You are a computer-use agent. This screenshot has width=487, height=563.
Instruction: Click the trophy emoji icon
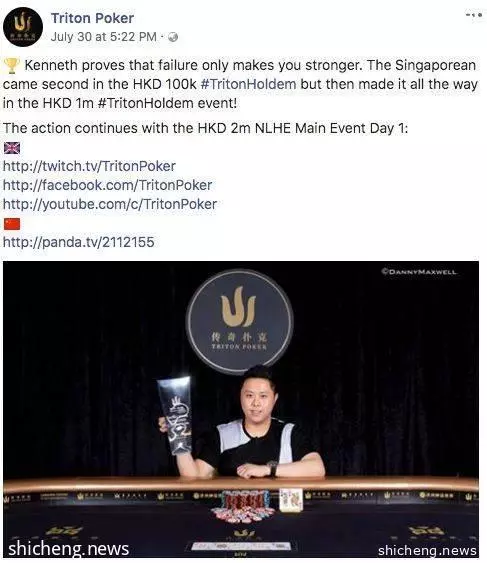11,65
